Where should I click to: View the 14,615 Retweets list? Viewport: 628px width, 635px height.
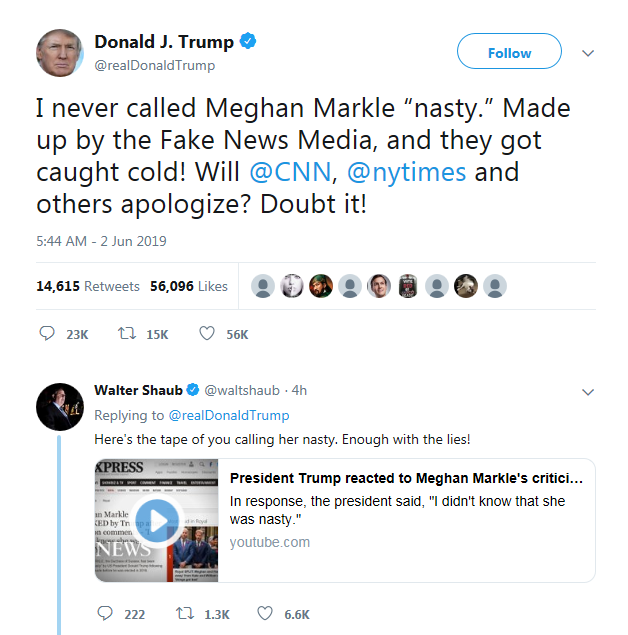[x=88, y=286]
